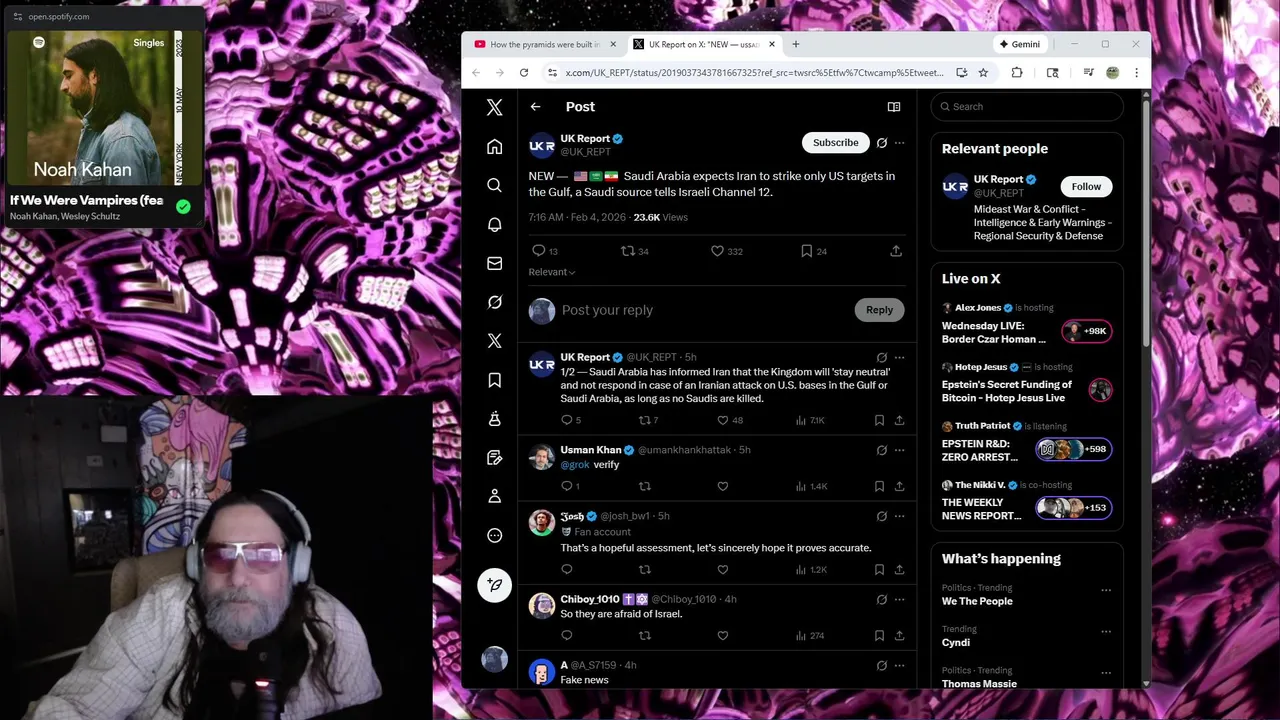Bookmark this page with the star icon
The width and height of the screenshot is (1280, 720).
(x=983, y=72)
